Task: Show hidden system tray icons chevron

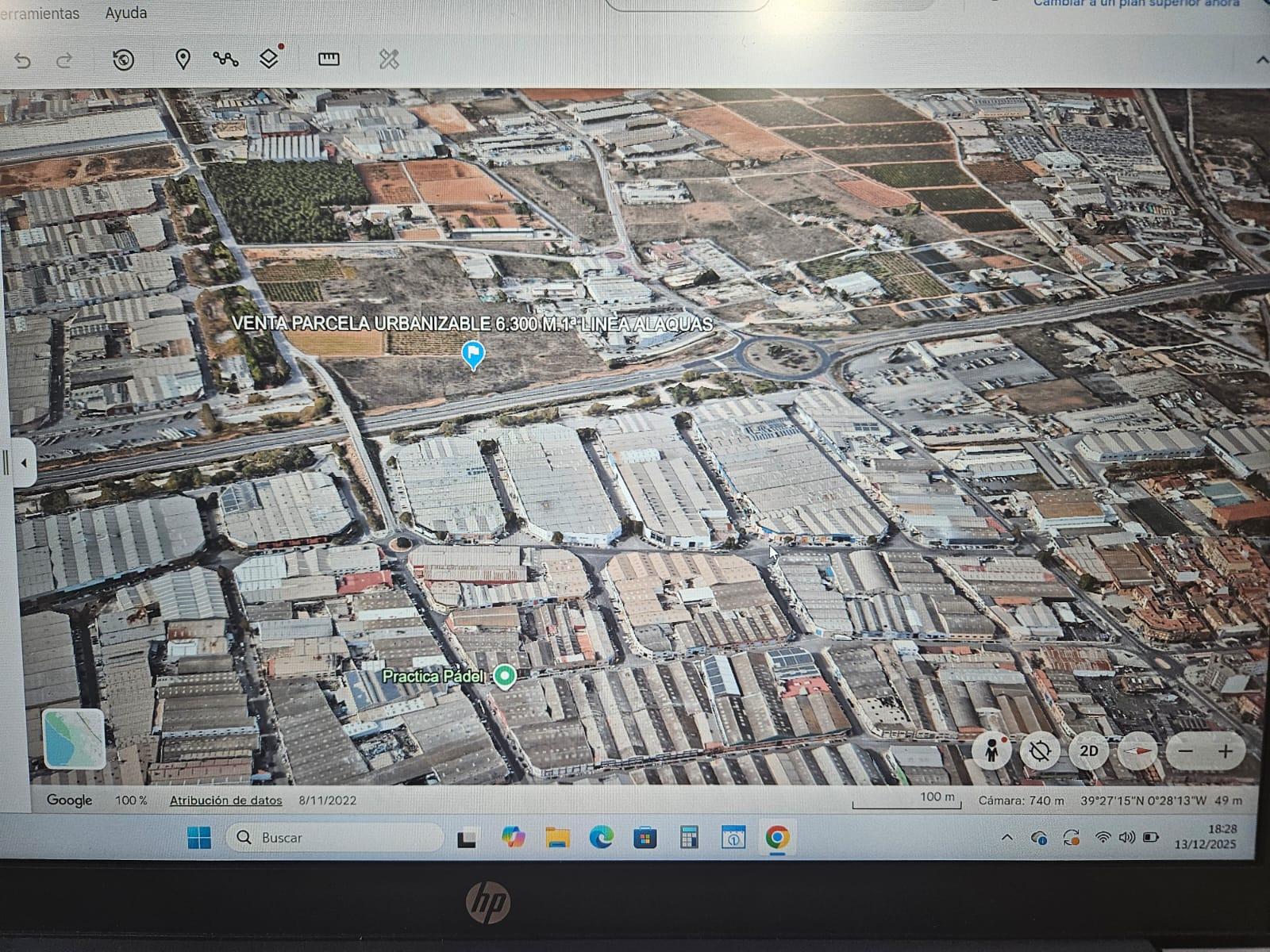Action: click(1007, 837)
